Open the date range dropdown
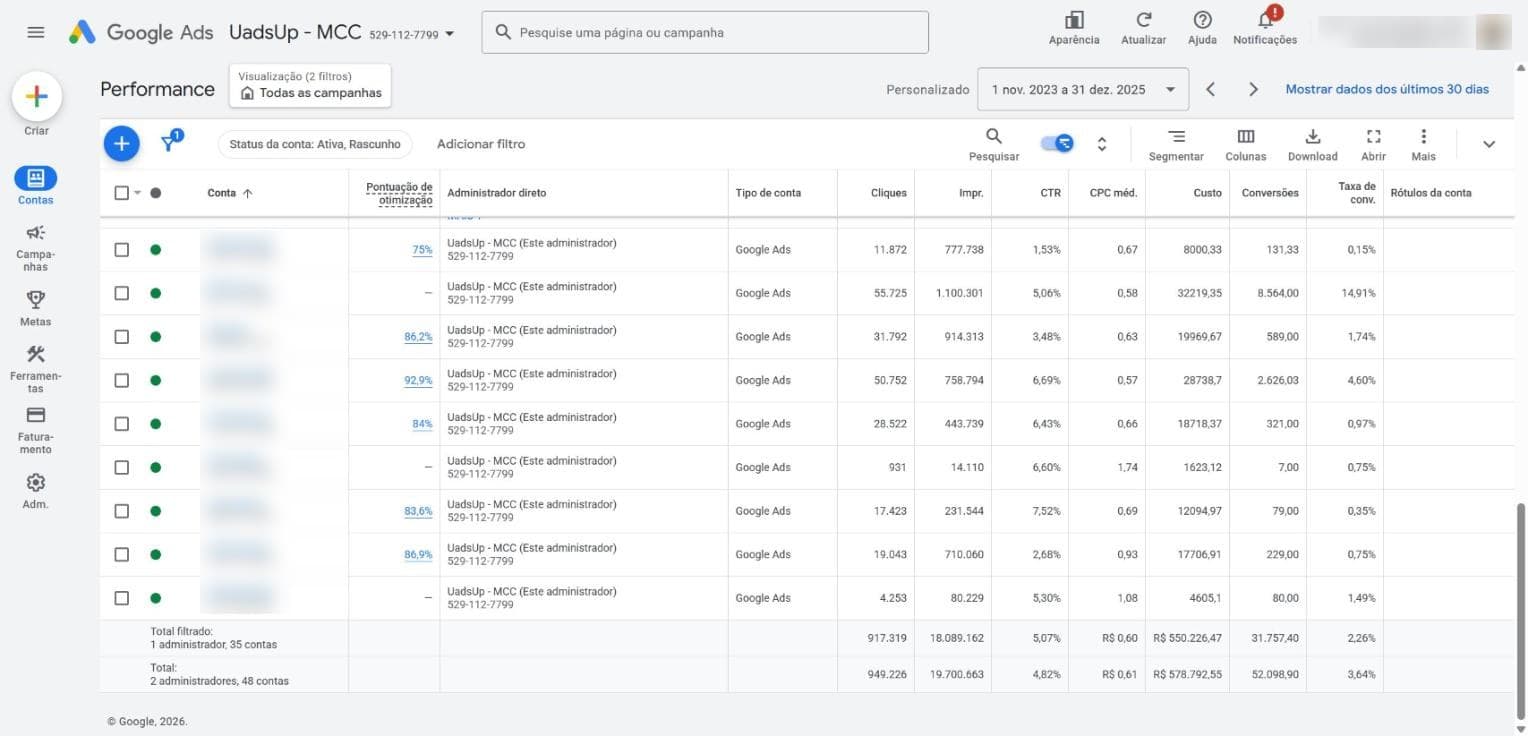Screen dimensions: 1528x736 1083,89
